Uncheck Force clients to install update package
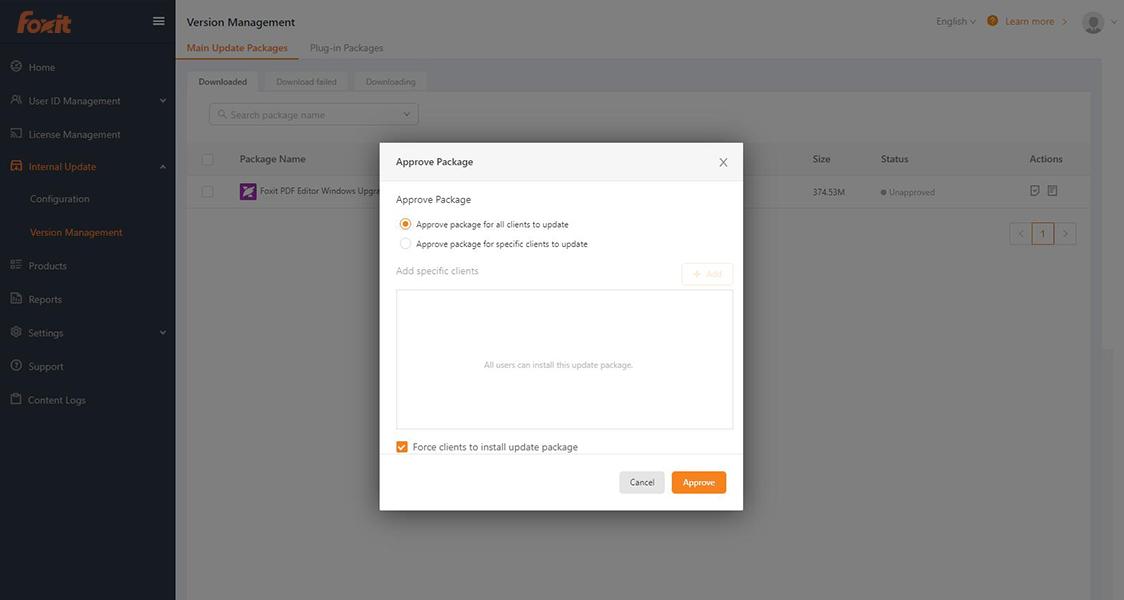 click(402, 447)
